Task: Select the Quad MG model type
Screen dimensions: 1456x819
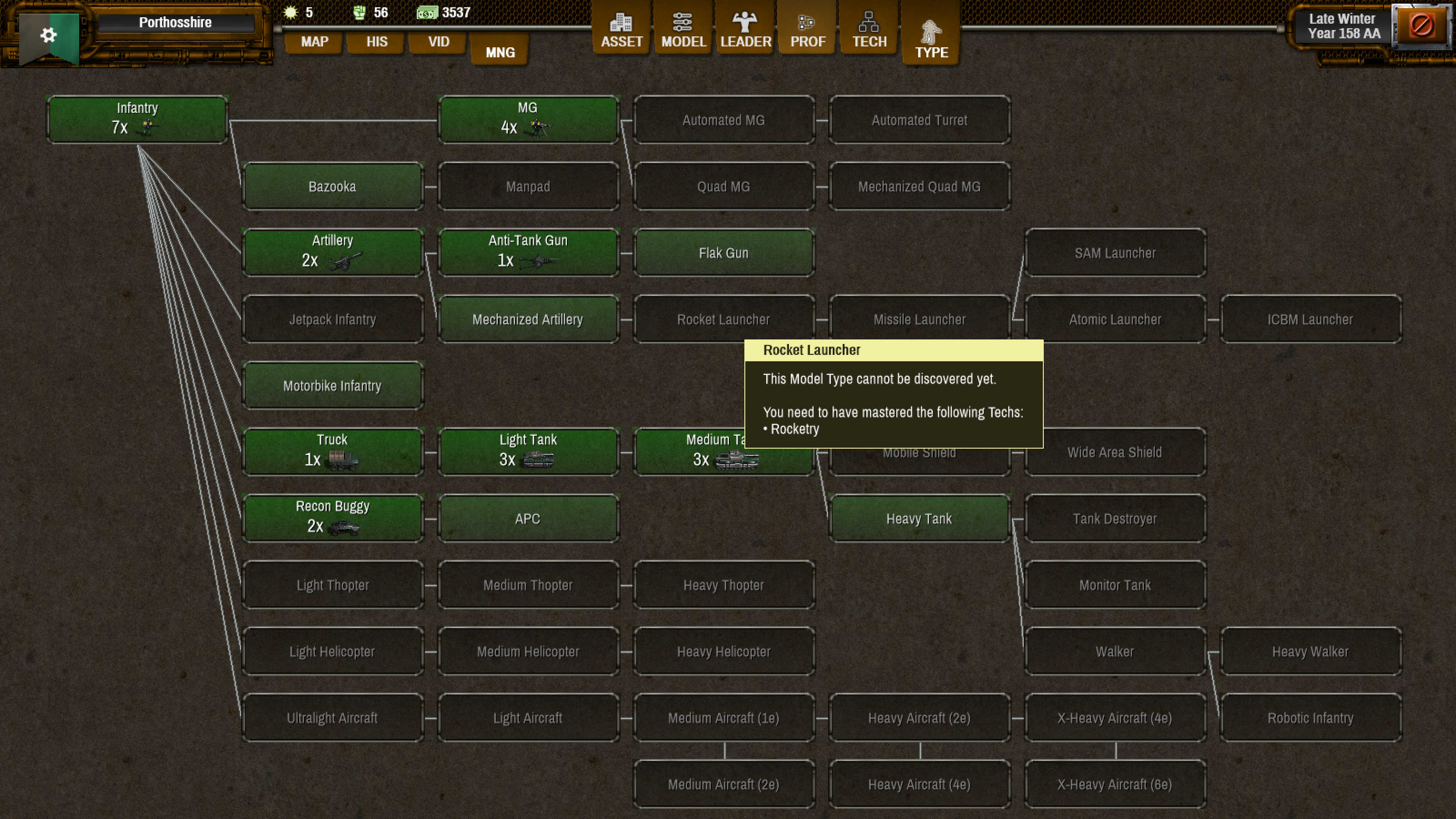Action: click(x=723, y=186)
